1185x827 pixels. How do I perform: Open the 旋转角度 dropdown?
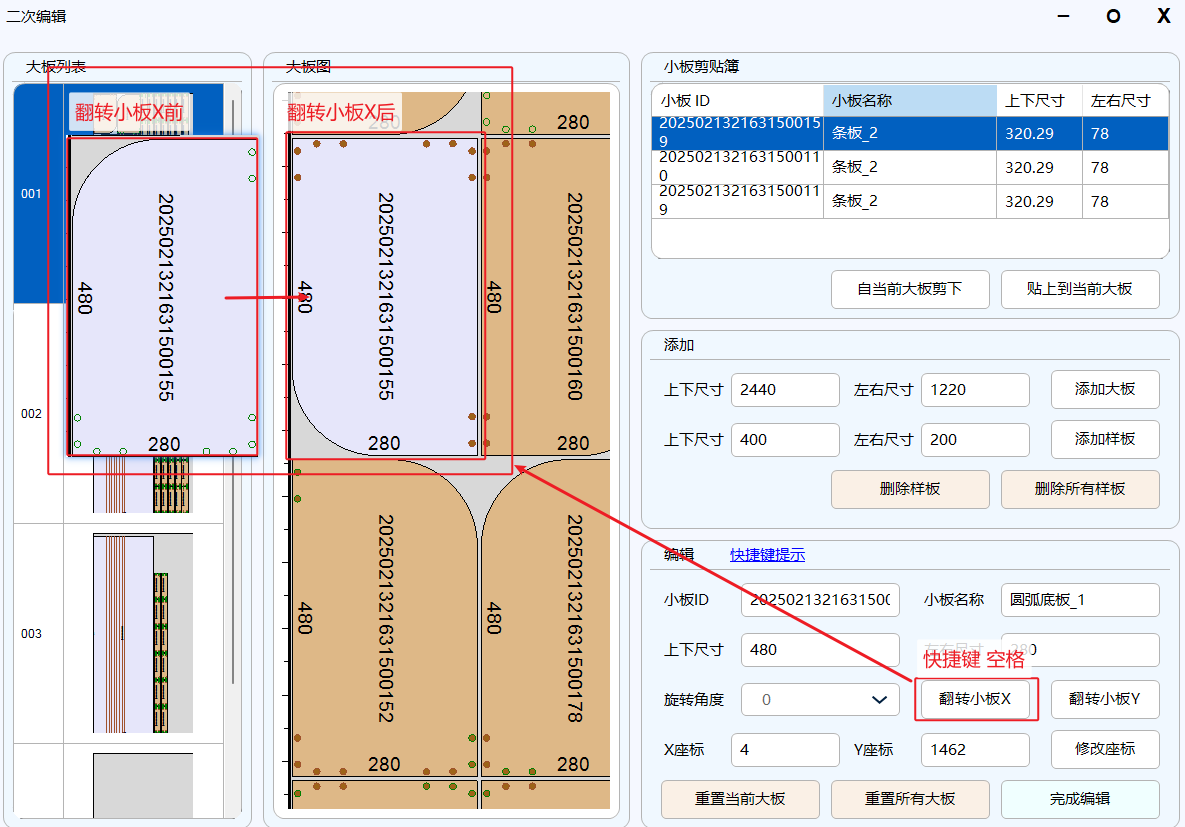click(820, 699)
